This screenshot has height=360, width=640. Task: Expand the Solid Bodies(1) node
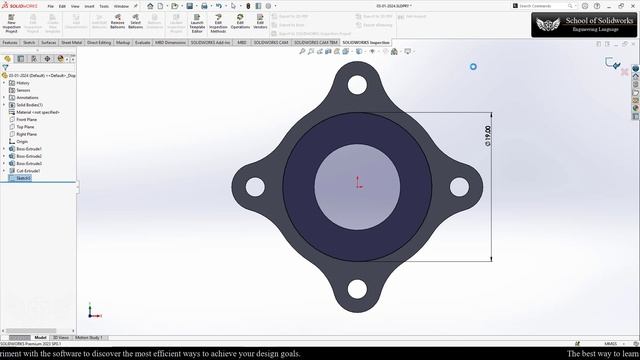coord(4,105)
